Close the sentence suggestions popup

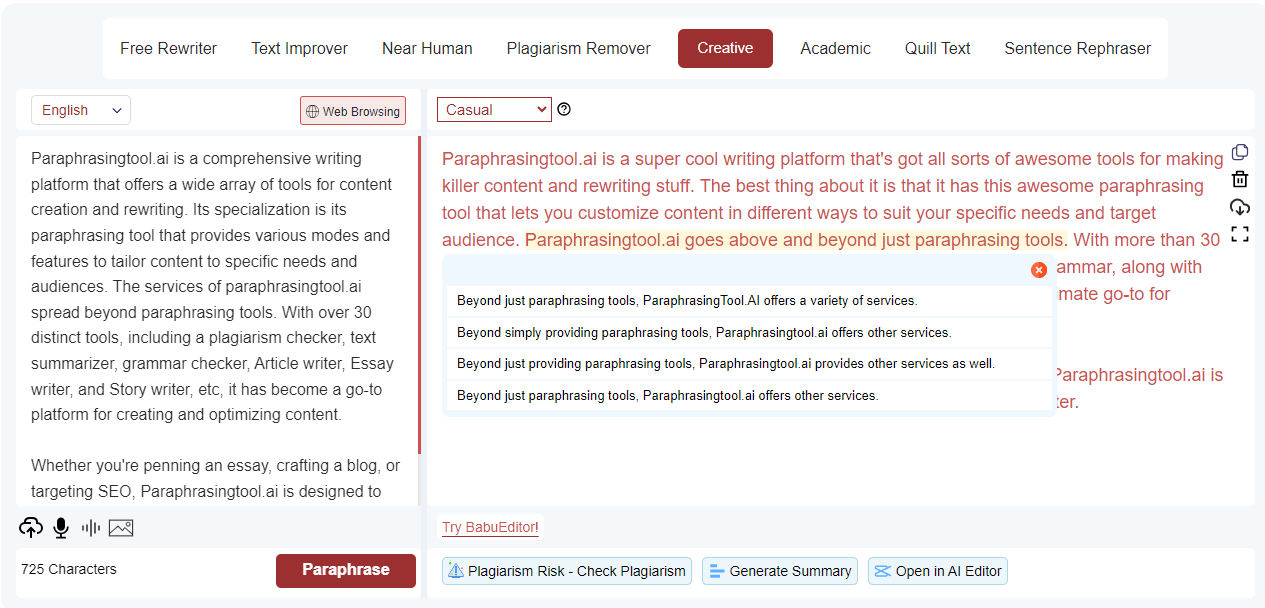pyautogui.click(x=1039, y=270)
